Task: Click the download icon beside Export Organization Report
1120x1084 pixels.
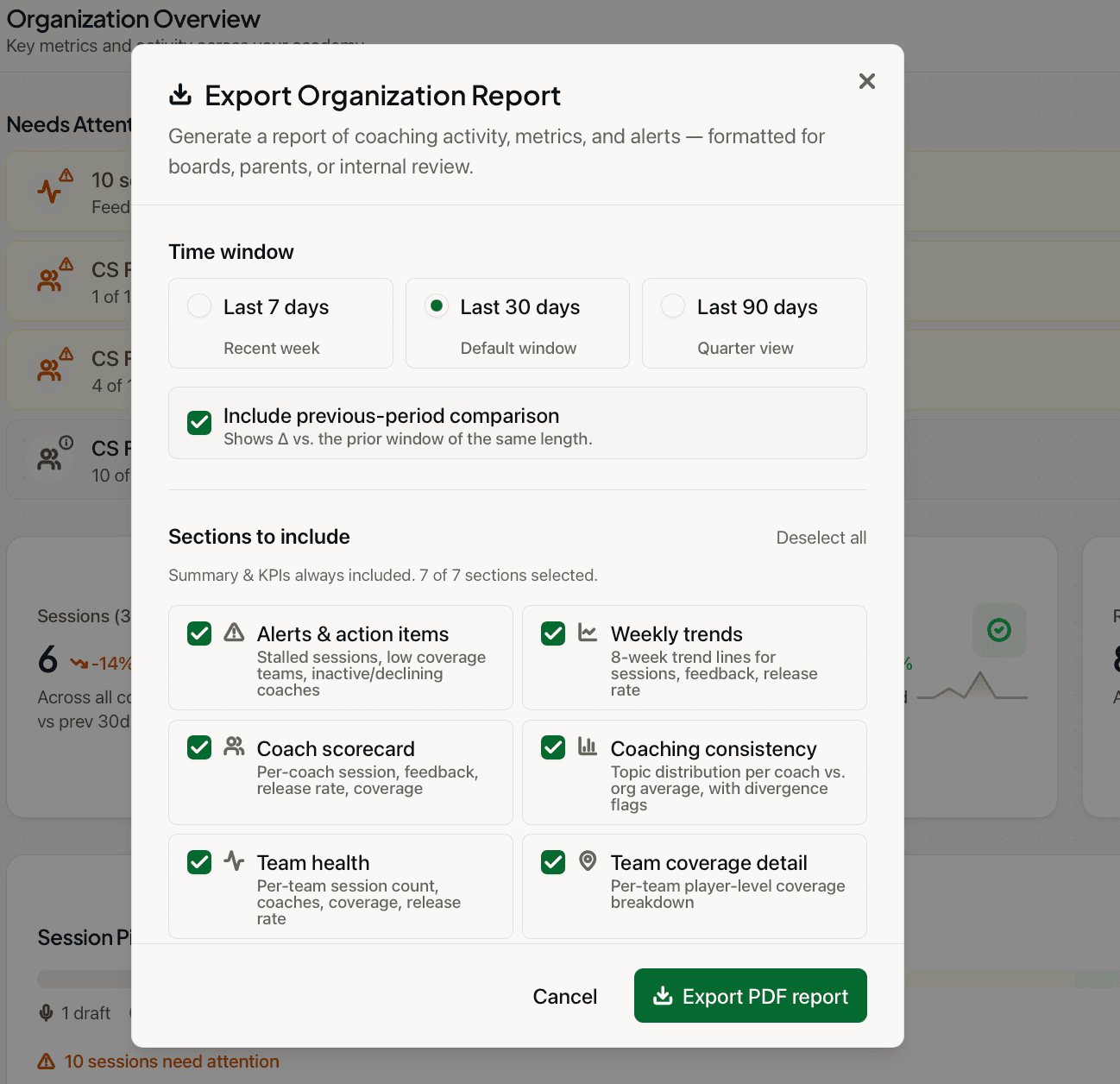Action: click(x=180, y=95)
